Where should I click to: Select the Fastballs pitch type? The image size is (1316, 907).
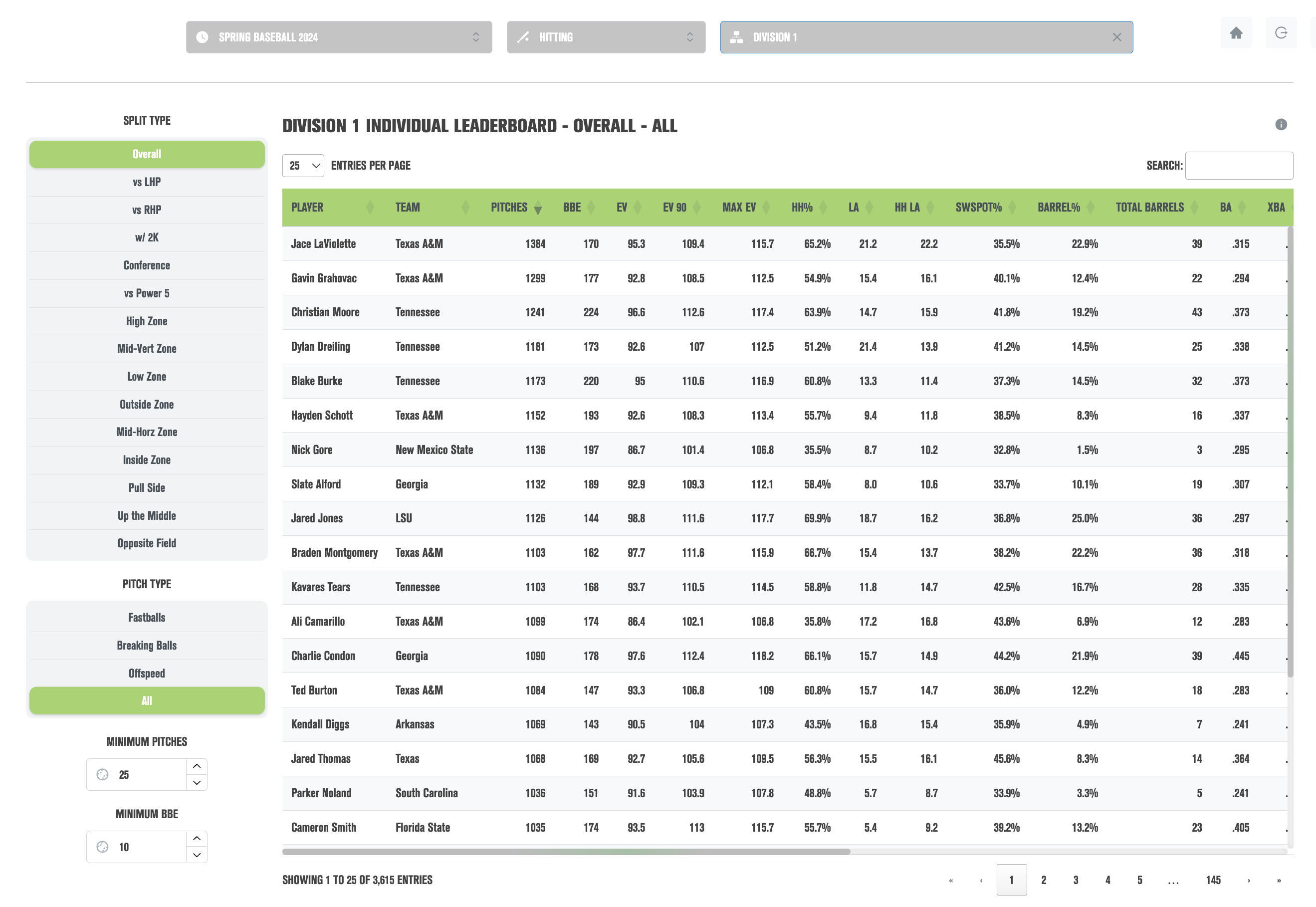coord(147,618)
